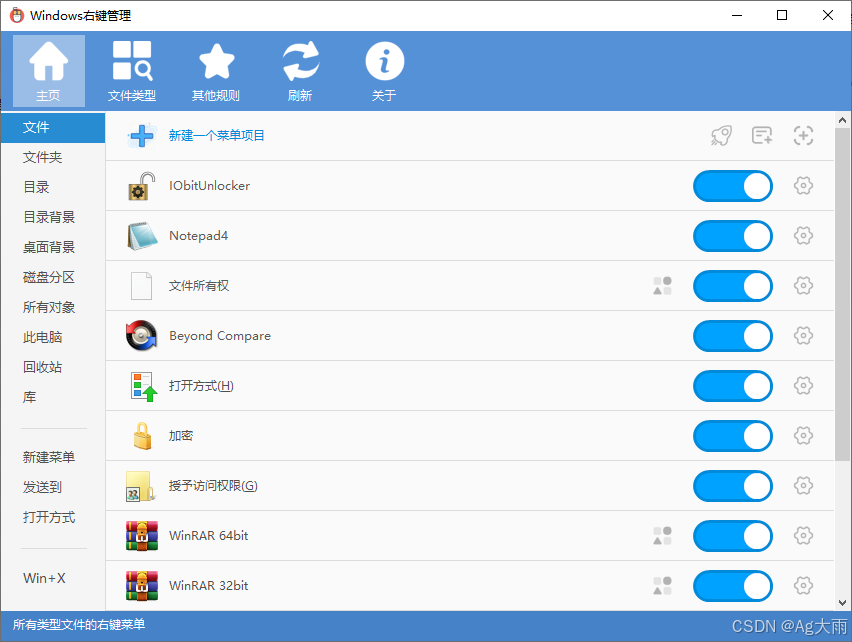Click the vertical scrollbar thumb
Image resolution: width=852 pixels, height=642 pixels.
[842, 294]
